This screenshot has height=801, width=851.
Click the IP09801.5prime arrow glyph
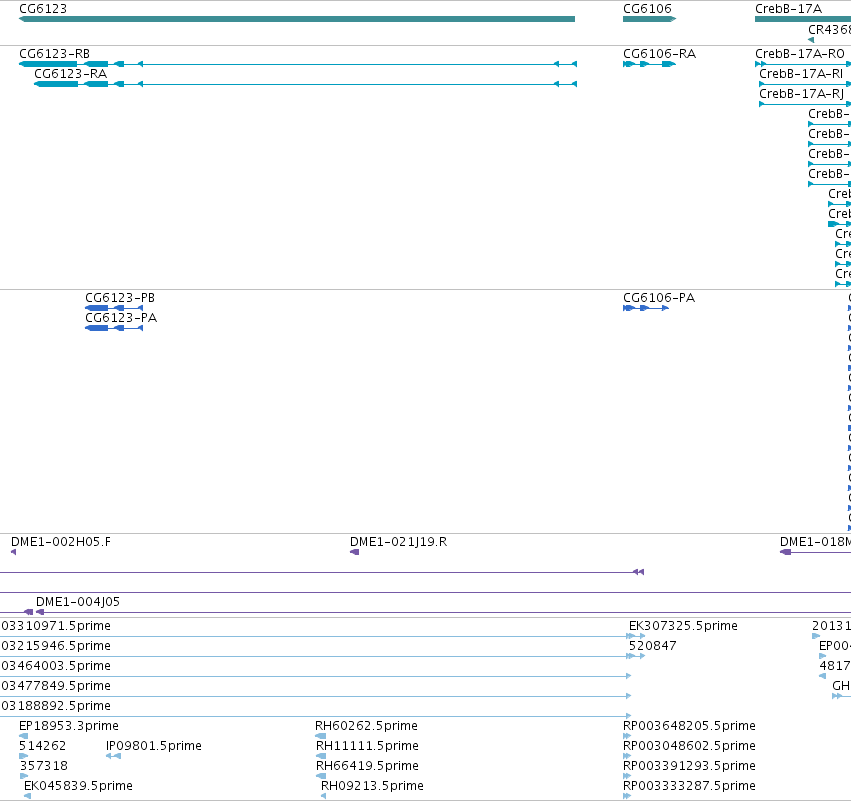click(113, 756)
